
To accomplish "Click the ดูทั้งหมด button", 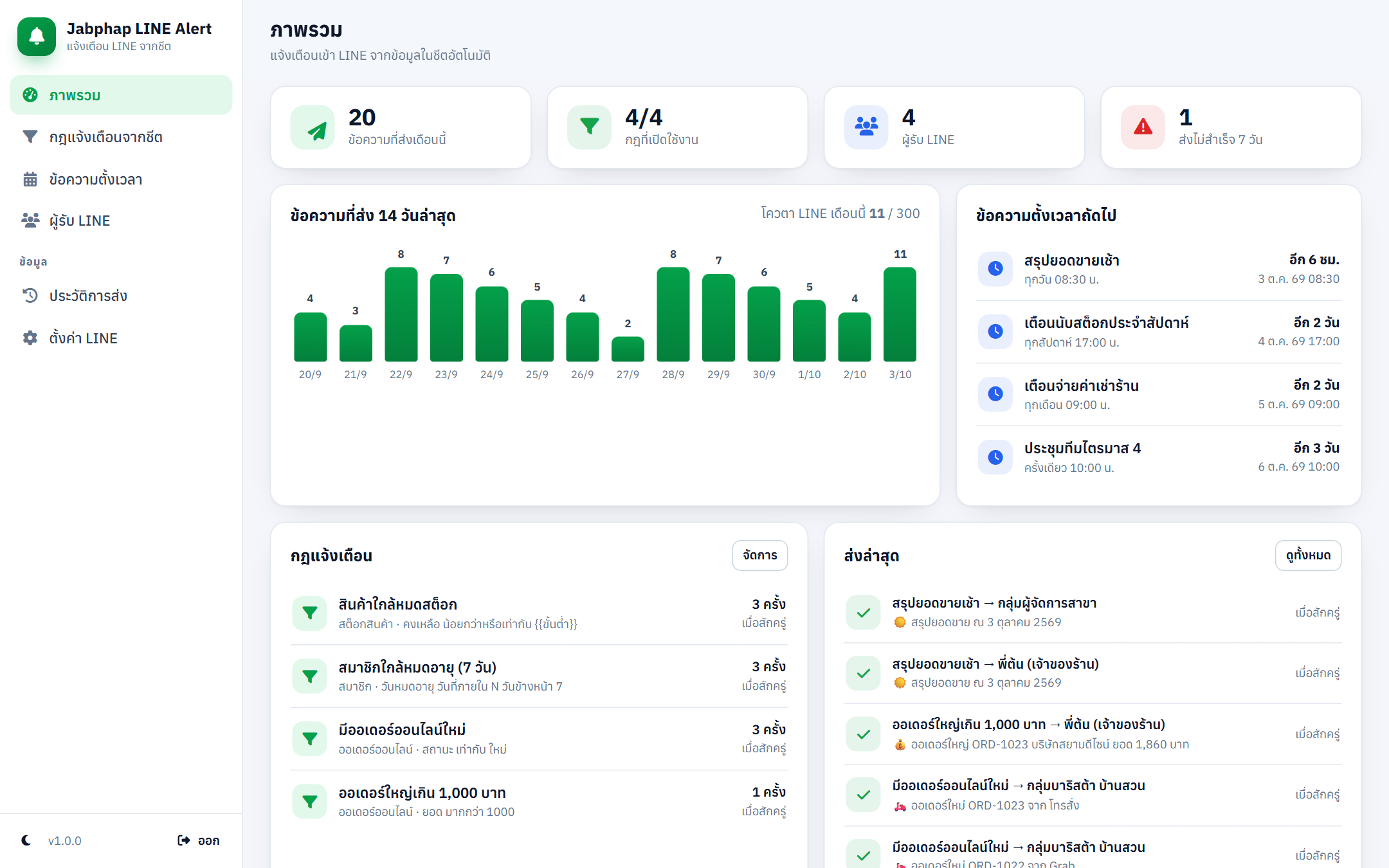I will [1308, 556].
